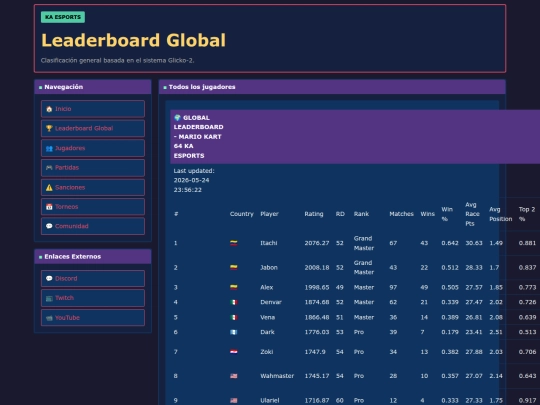Click player name Alex
This screenshot has height=405, width=540.
pyautogui.click(x=267, y=287)
